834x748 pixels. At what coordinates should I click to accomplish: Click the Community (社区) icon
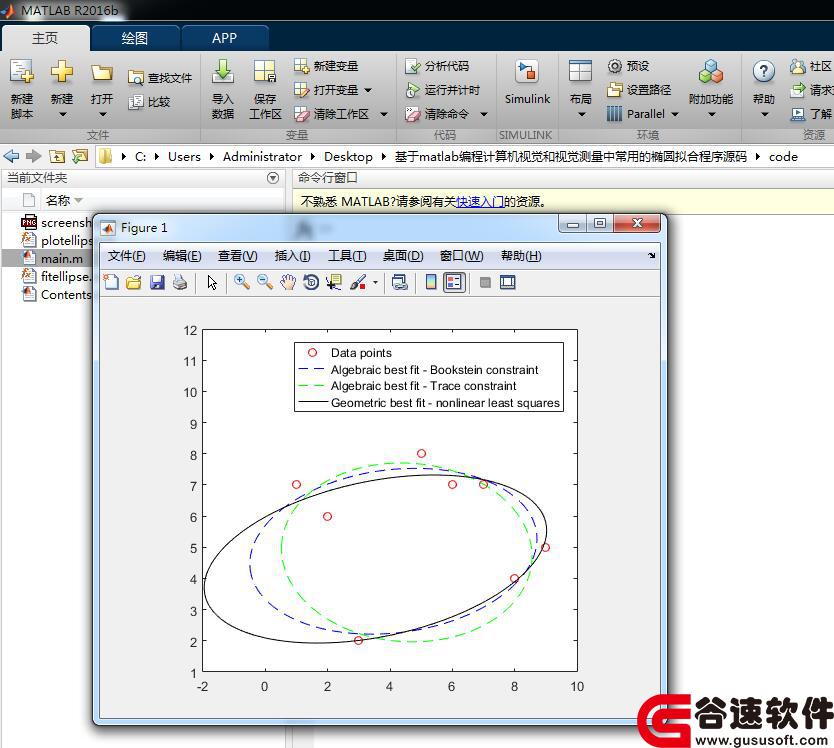tap(798, 67)
